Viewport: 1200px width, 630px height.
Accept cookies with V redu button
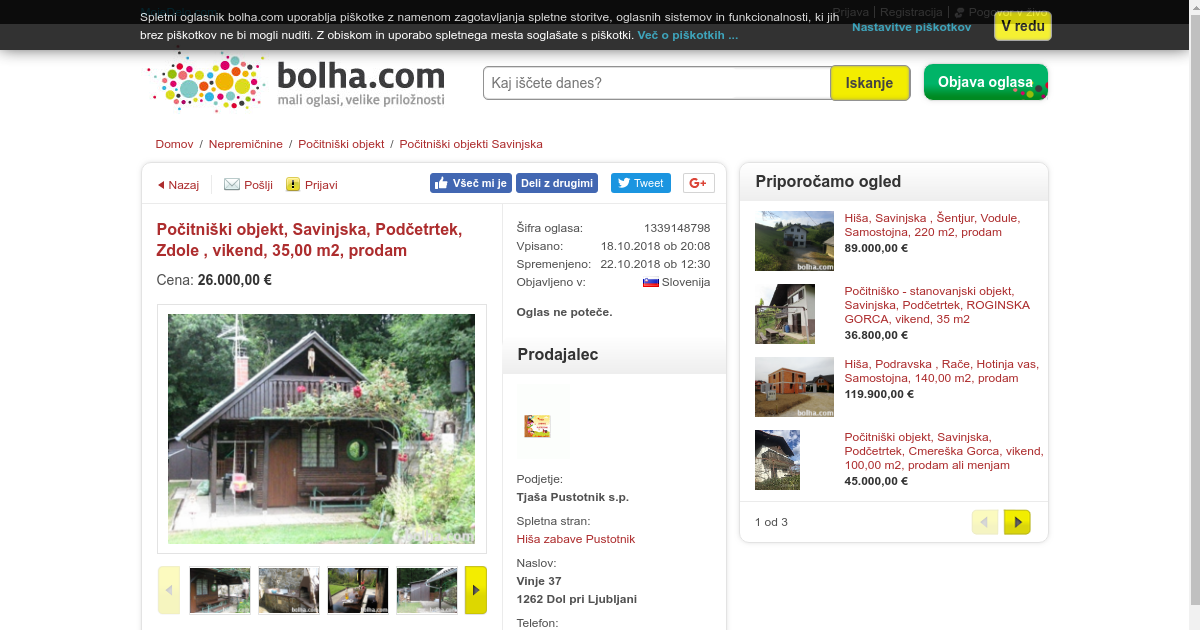click(x=1023, y=26)
